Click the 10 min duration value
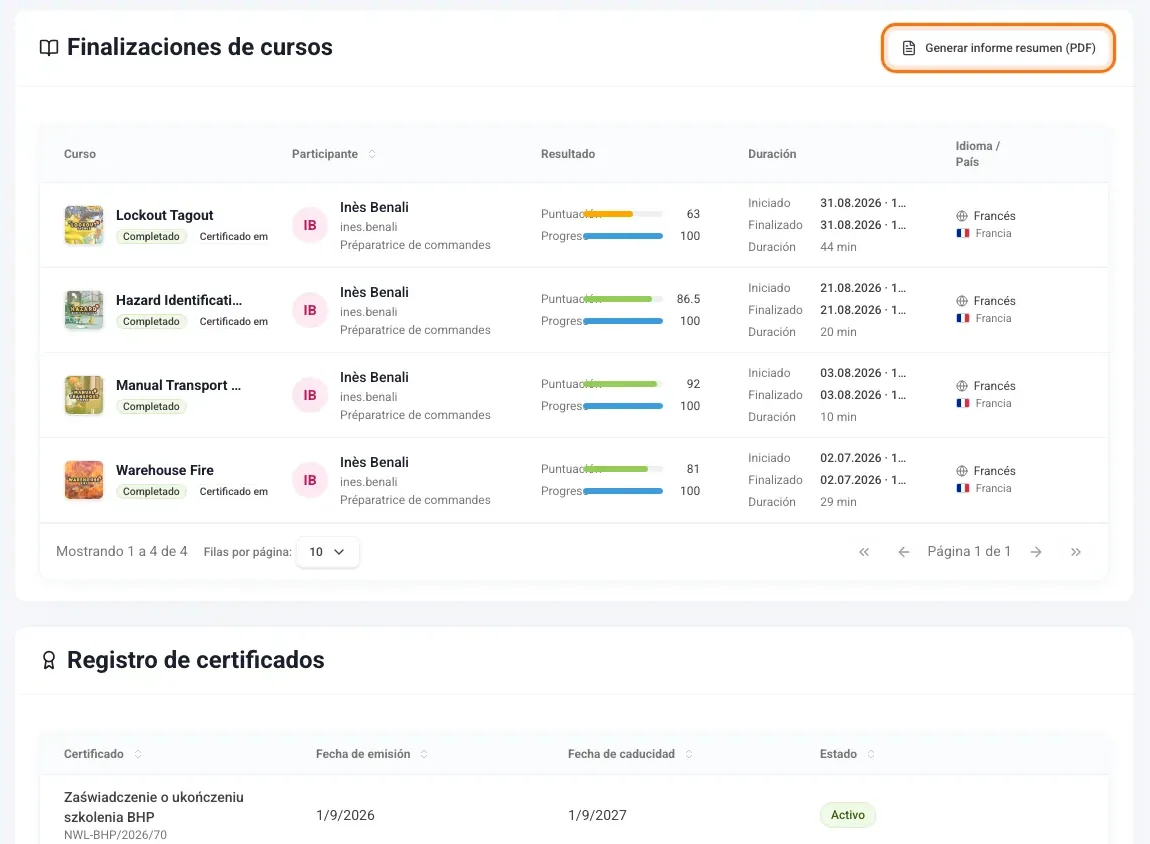Image resolution: width=1150 pixels, height=844 pixels. coord(838,417)
